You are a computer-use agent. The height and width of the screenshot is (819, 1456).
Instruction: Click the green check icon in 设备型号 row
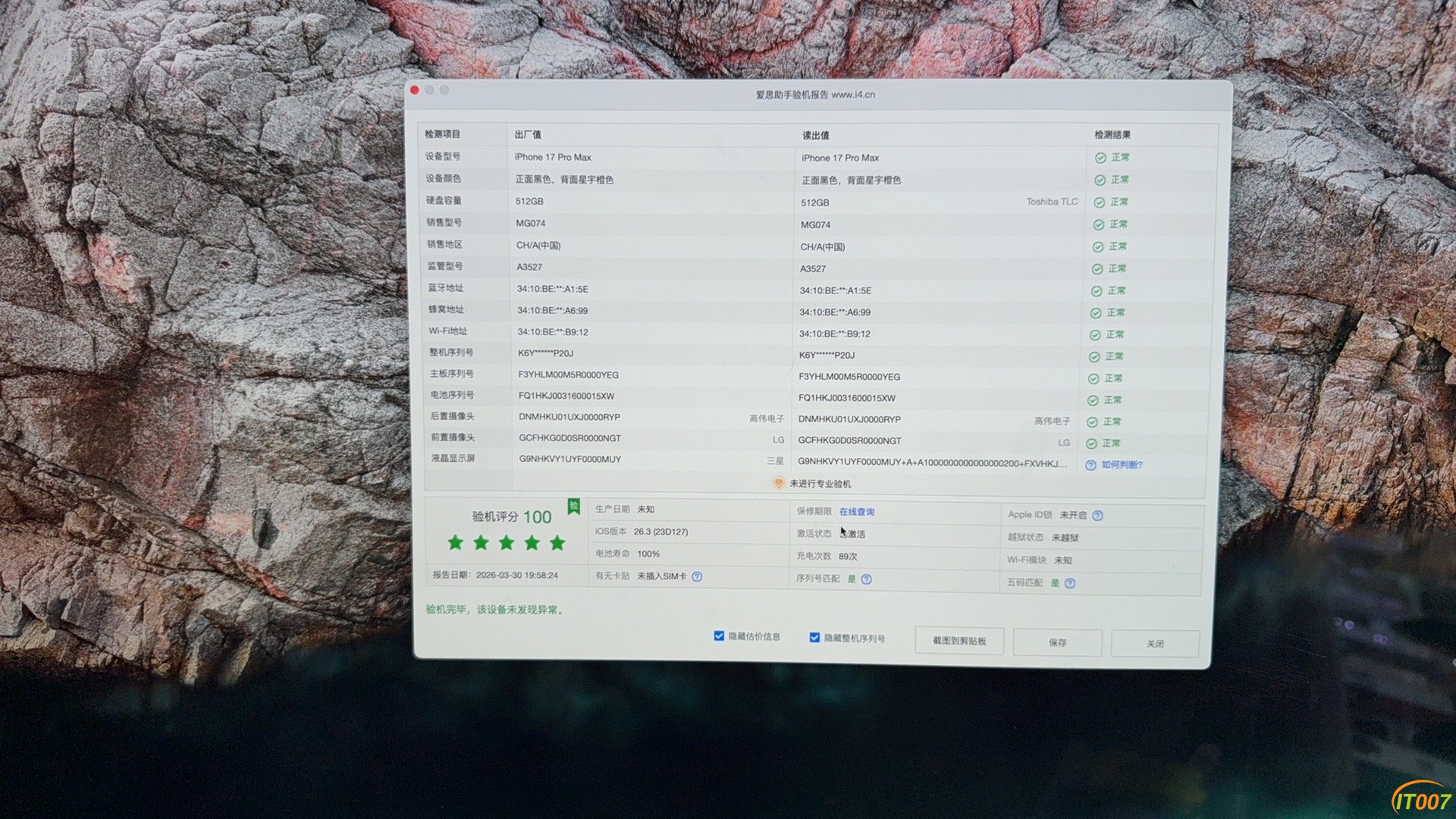pyautogui.click(x=1100, y=158)
